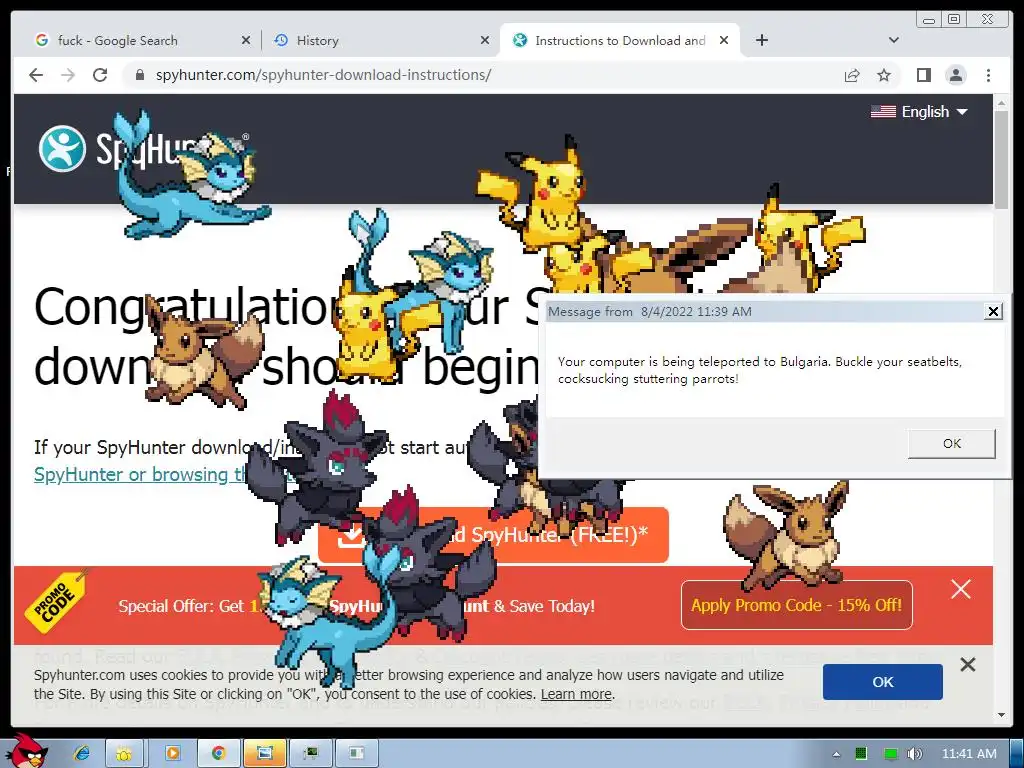Open the media player taskbar icon
1024x768 pixels.
[173, 753]
